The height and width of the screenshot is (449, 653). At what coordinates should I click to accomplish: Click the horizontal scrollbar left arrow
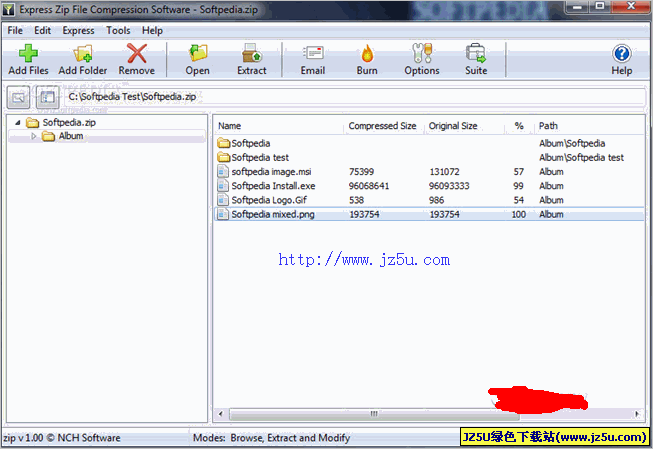click(x=221, y=414)
